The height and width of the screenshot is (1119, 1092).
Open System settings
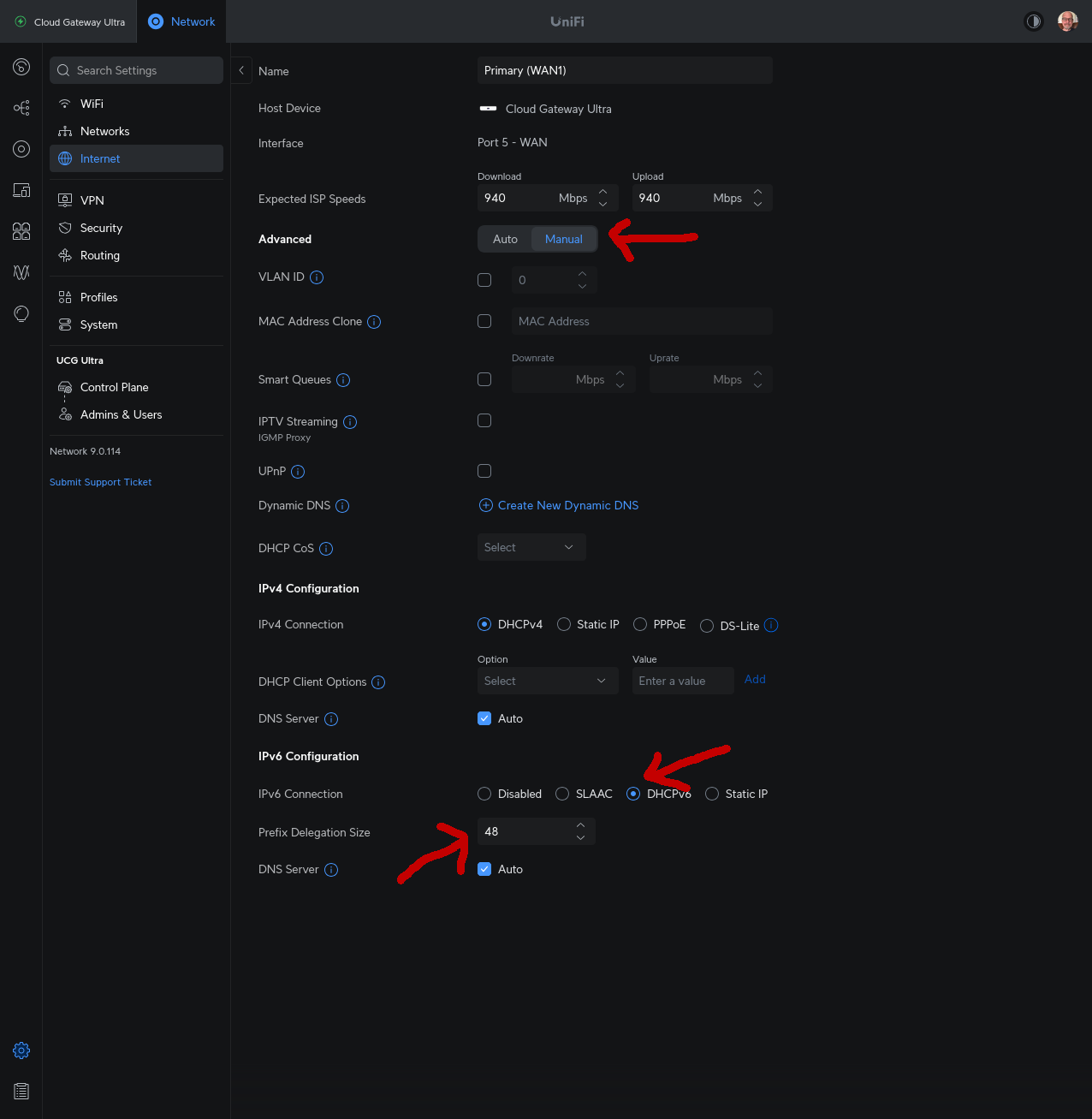(136, 324)
